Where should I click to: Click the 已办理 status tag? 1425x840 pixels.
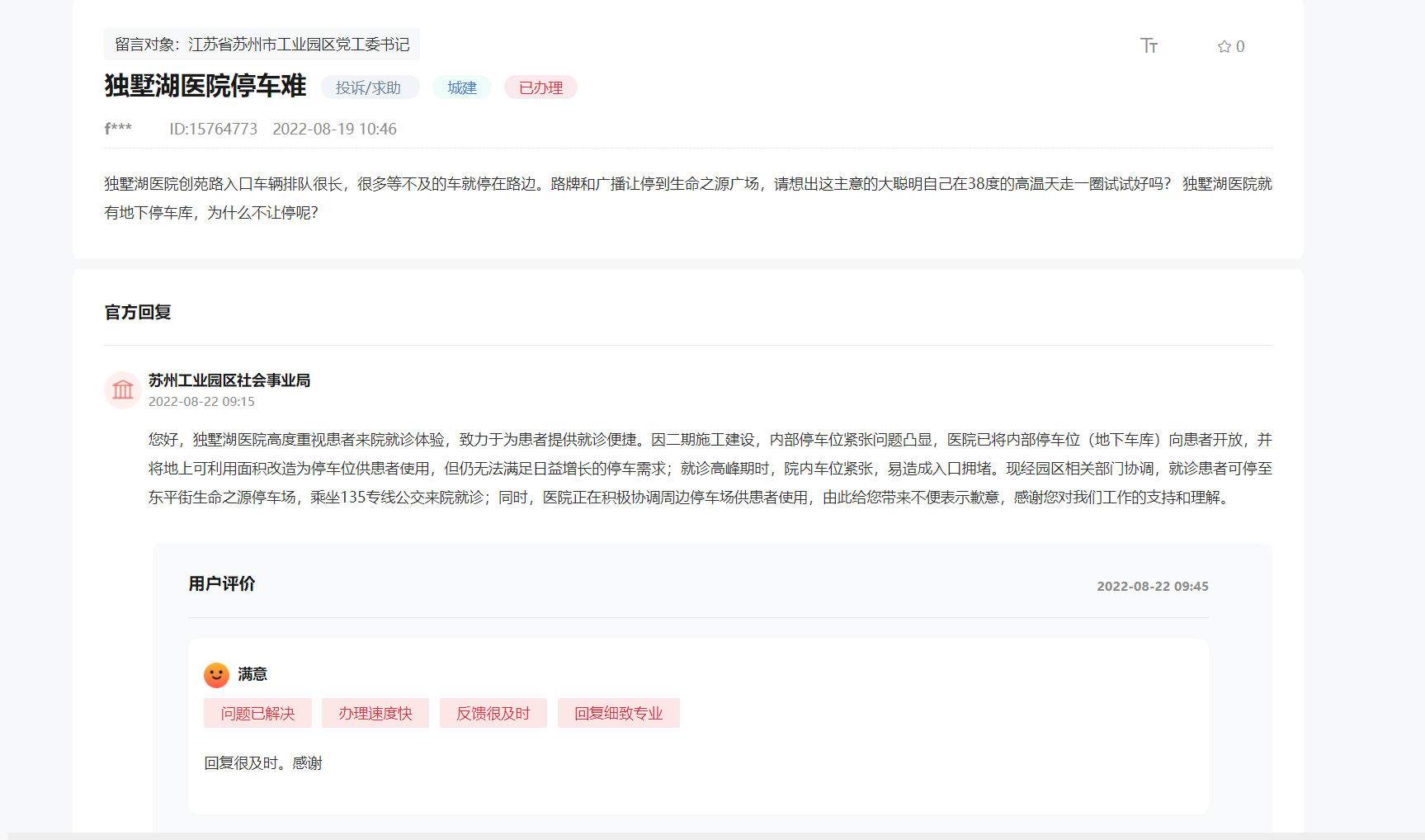pyautogui.click(x=540, y=87)
